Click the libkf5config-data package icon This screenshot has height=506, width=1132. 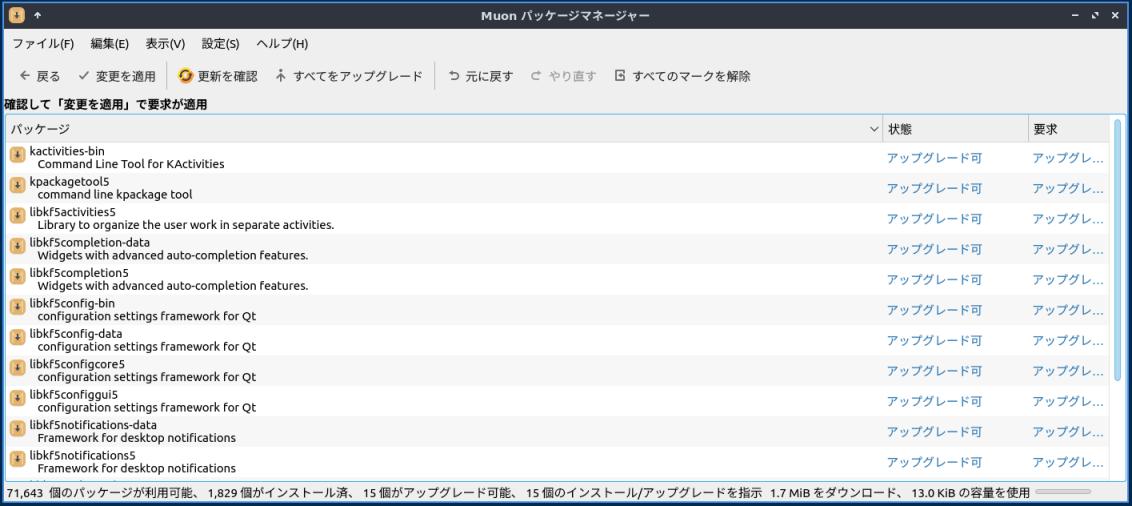point(17,337)
